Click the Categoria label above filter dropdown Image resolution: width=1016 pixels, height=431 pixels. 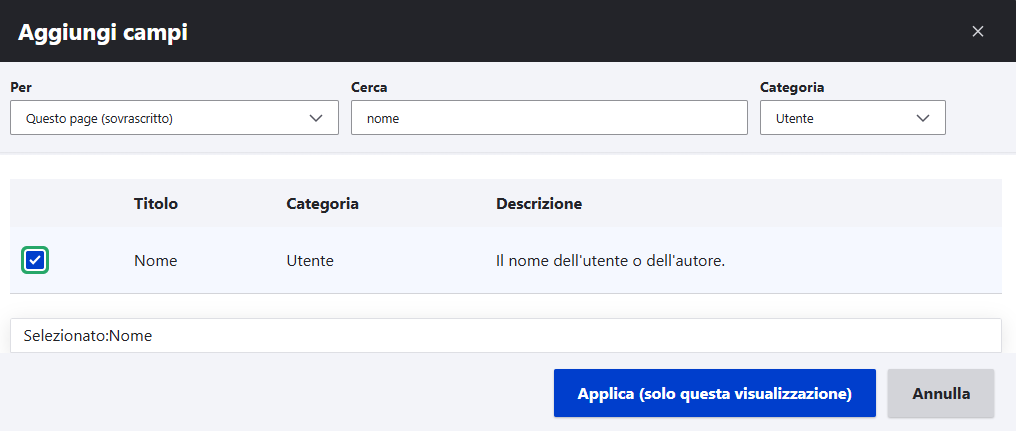pos(792,87)
